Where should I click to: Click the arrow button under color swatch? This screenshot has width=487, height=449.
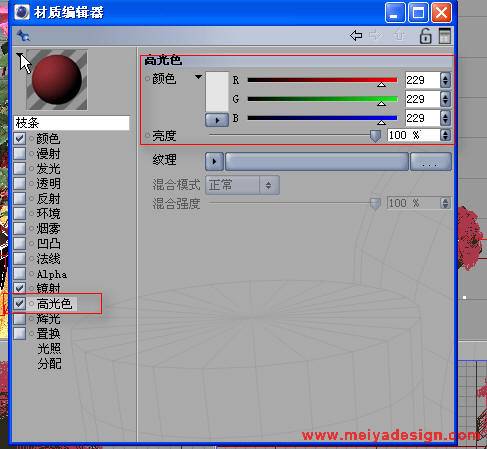click(x=217, y=120)
